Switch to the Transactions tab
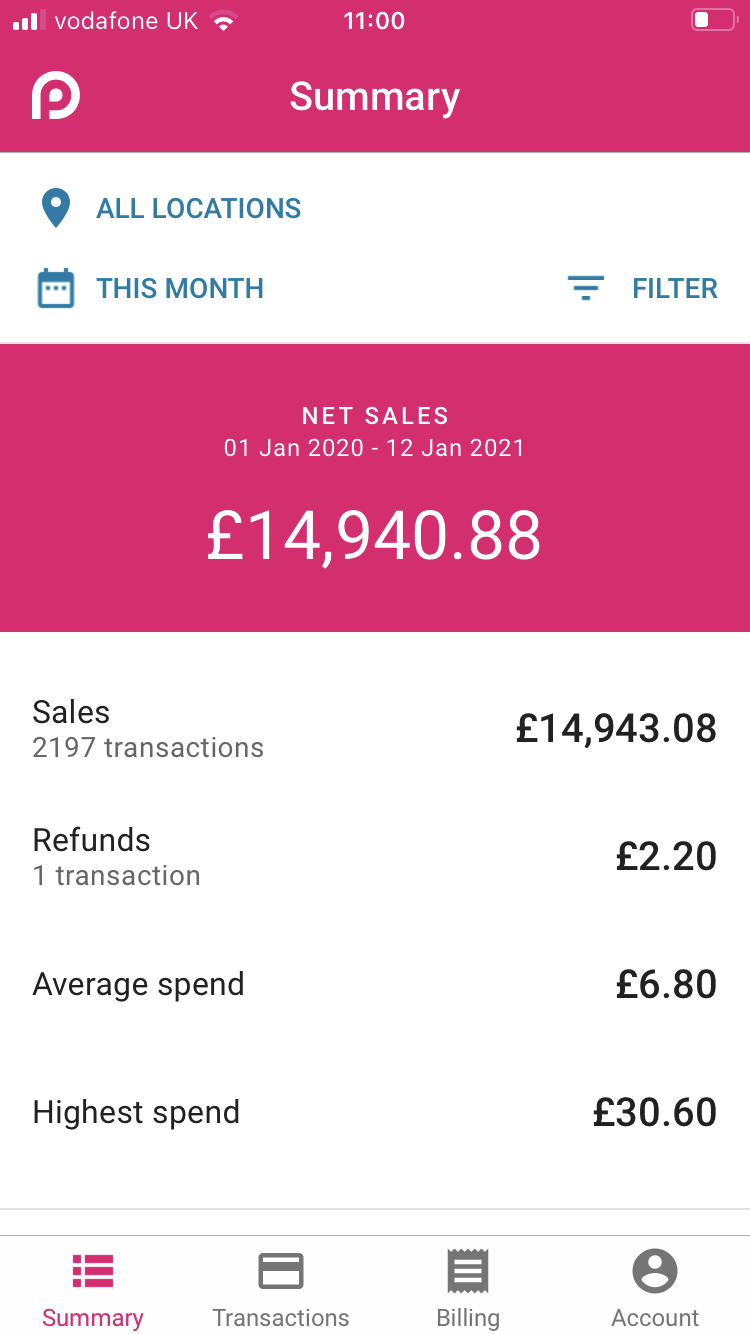Screen dimensions: 750x1334 tap(281, 1317)
